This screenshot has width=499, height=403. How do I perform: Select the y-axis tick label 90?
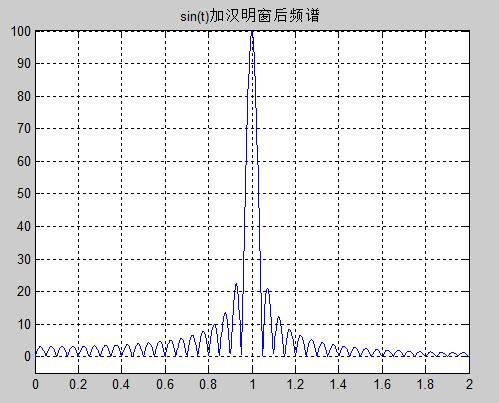pos(24,63)
